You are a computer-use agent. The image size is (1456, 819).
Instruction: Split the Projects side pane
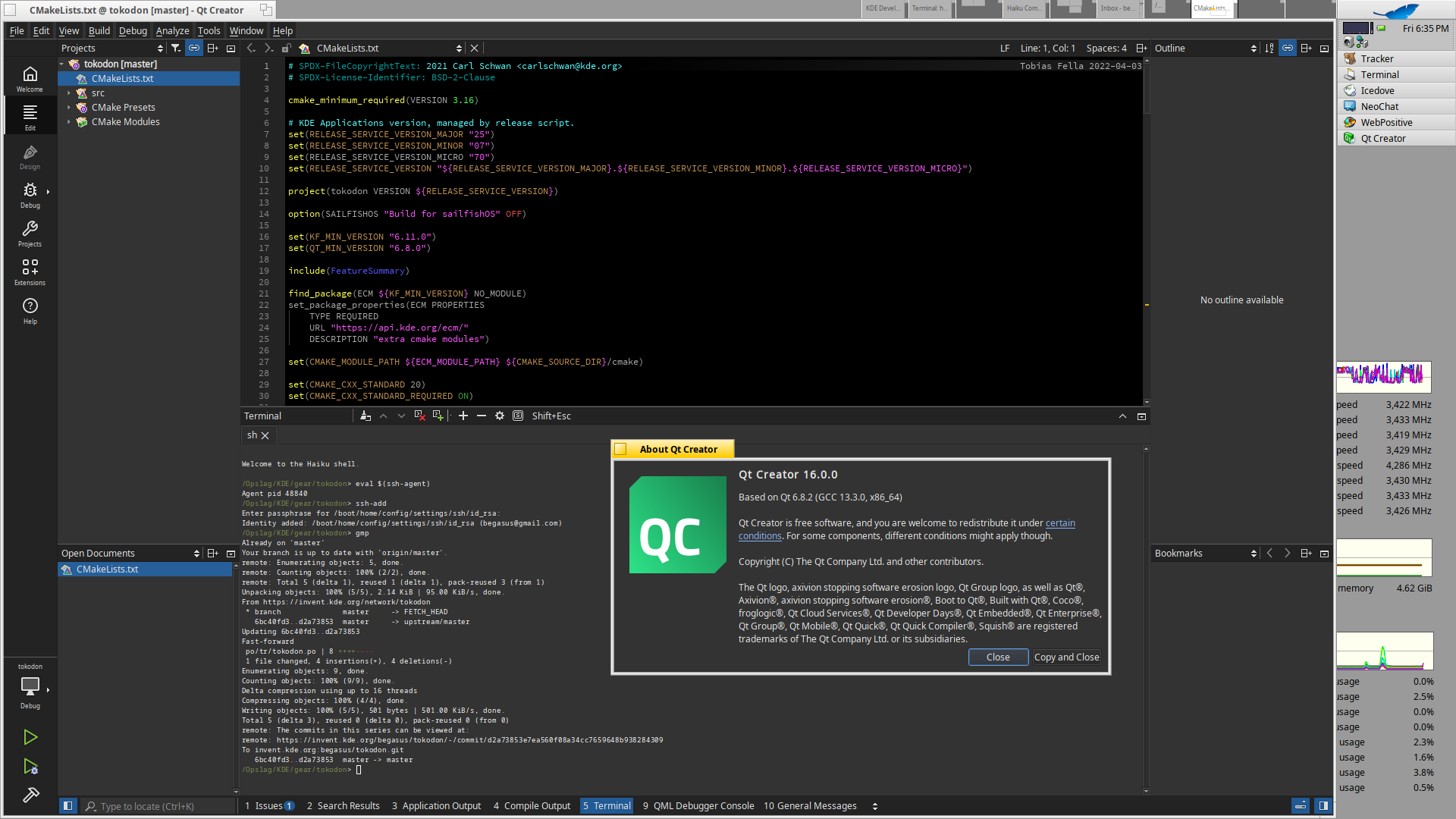[x=212, y=48]
